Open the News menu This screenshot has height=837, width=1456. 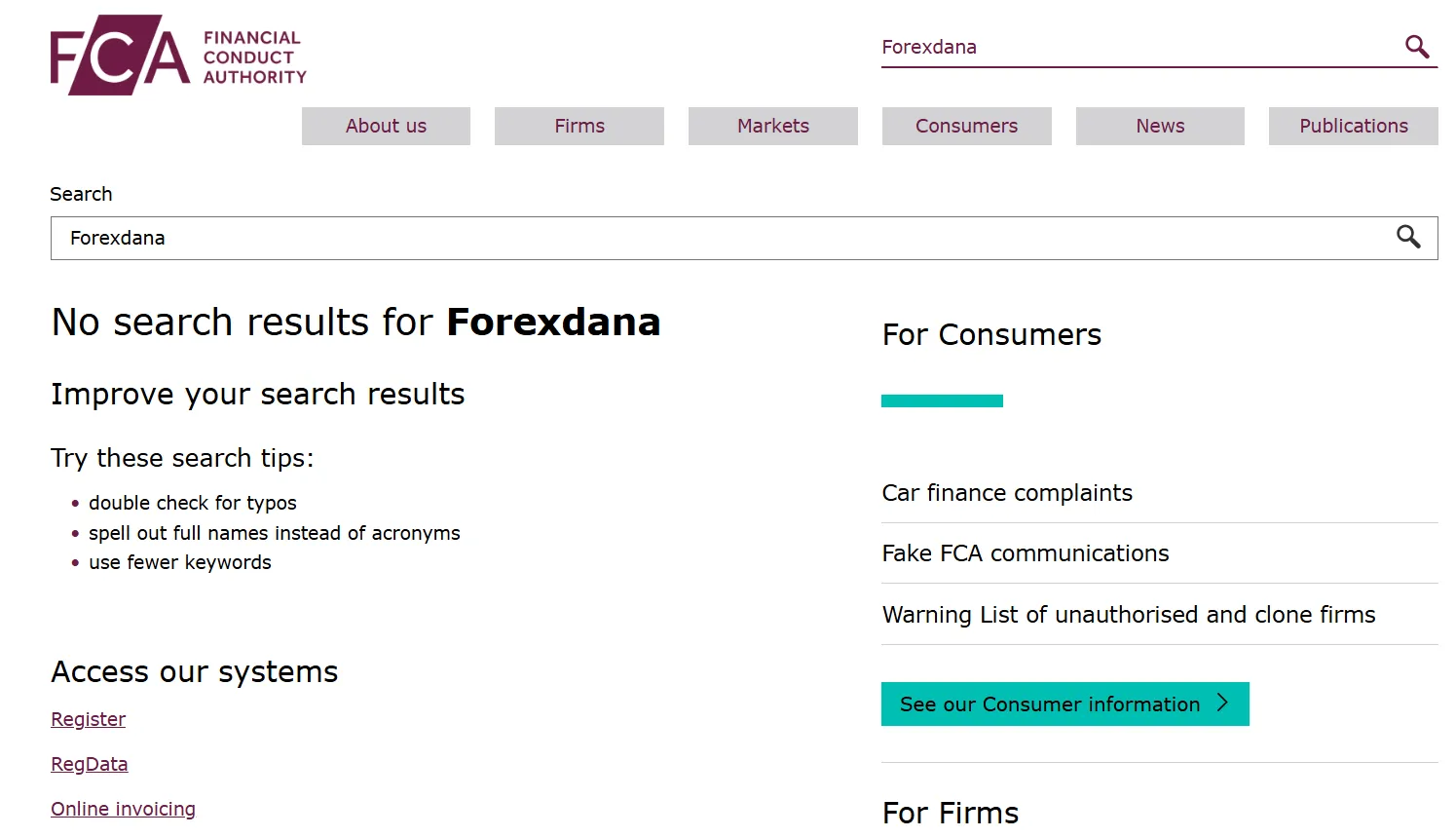(x=1160, y=126)
